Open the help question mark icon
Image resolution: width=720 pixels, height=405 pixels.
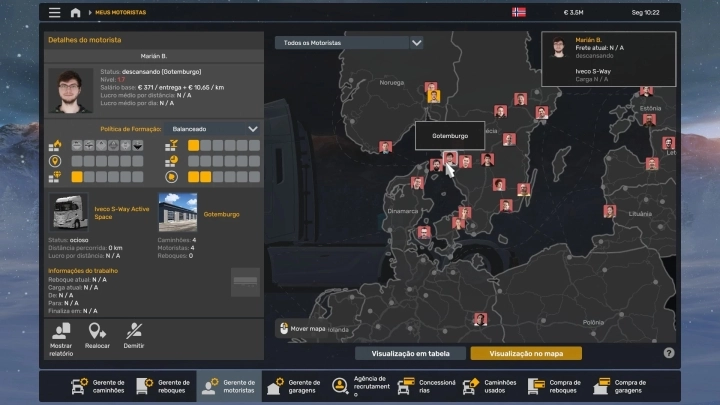point(669,353)
